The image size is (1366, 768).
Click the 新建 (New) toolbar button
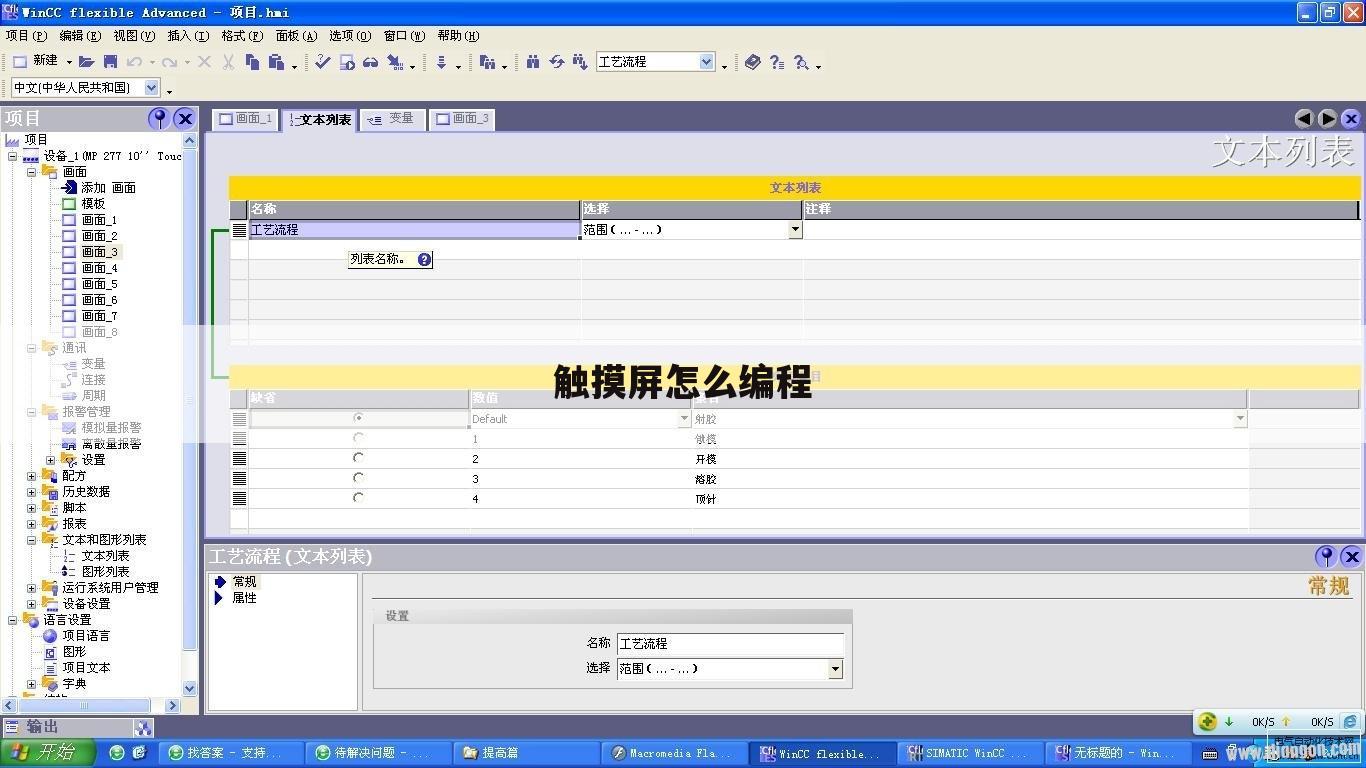(x=35, y=61)
